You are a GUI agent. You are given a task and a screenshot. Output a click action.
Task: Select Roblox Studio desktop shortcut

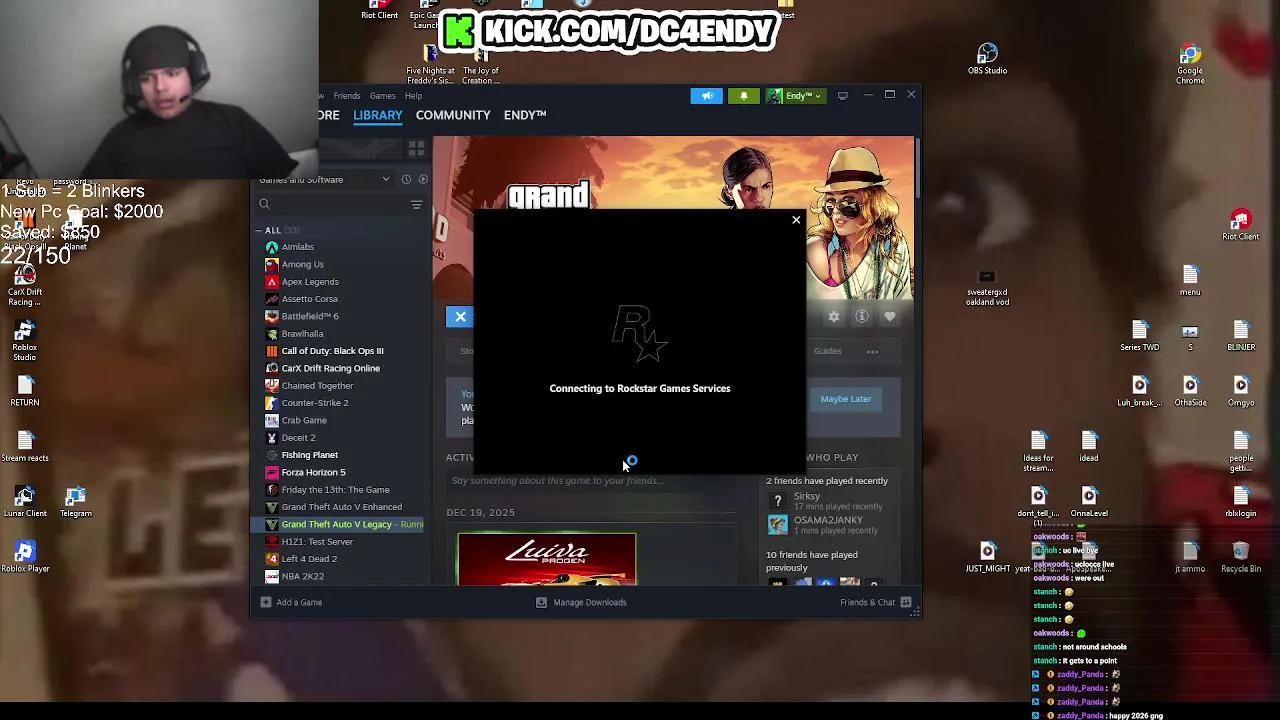25,341
